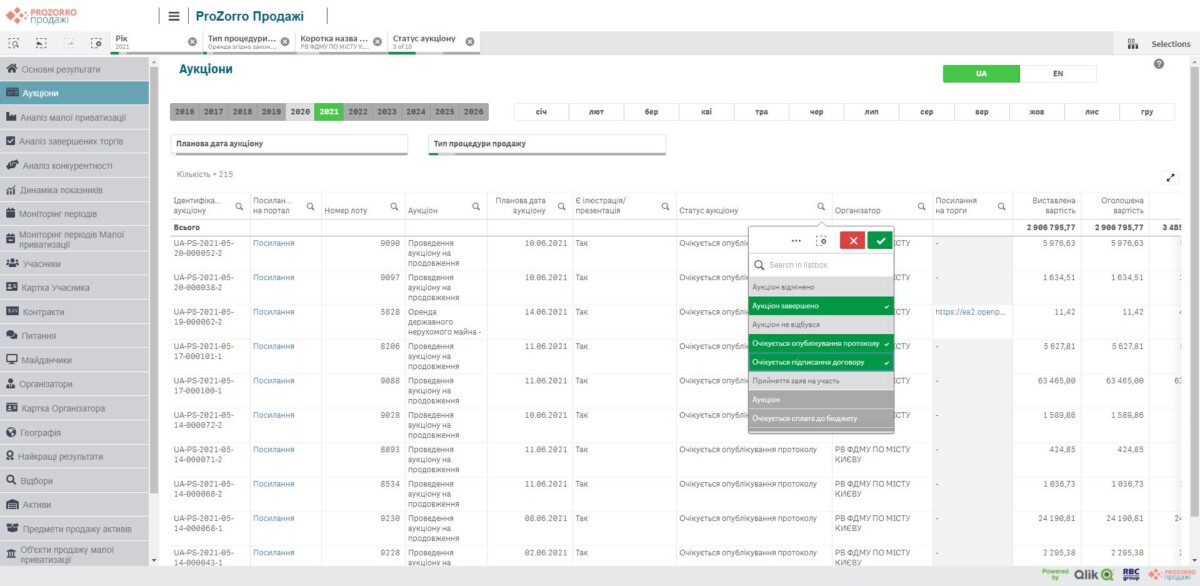Select year 2022 in year bar
The image size is (1200, 586).
pos(358,112)
